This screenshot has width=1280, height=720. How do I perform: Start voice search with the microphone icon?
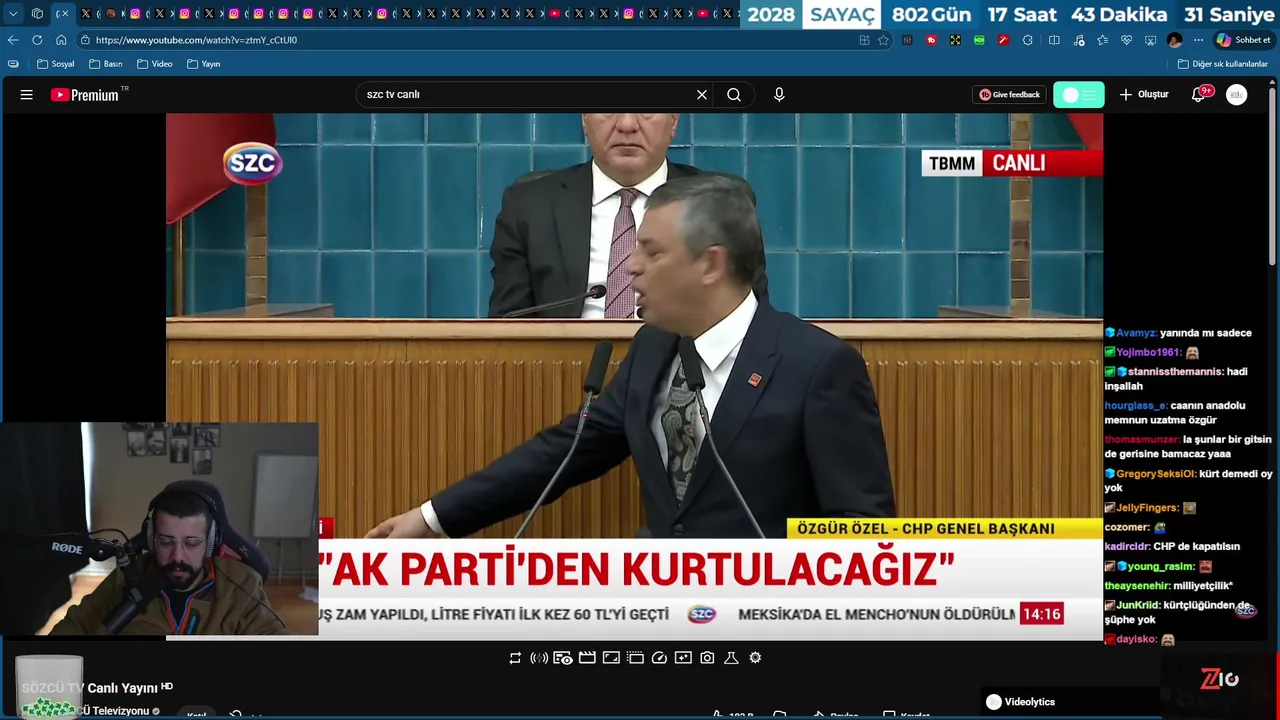779,95
